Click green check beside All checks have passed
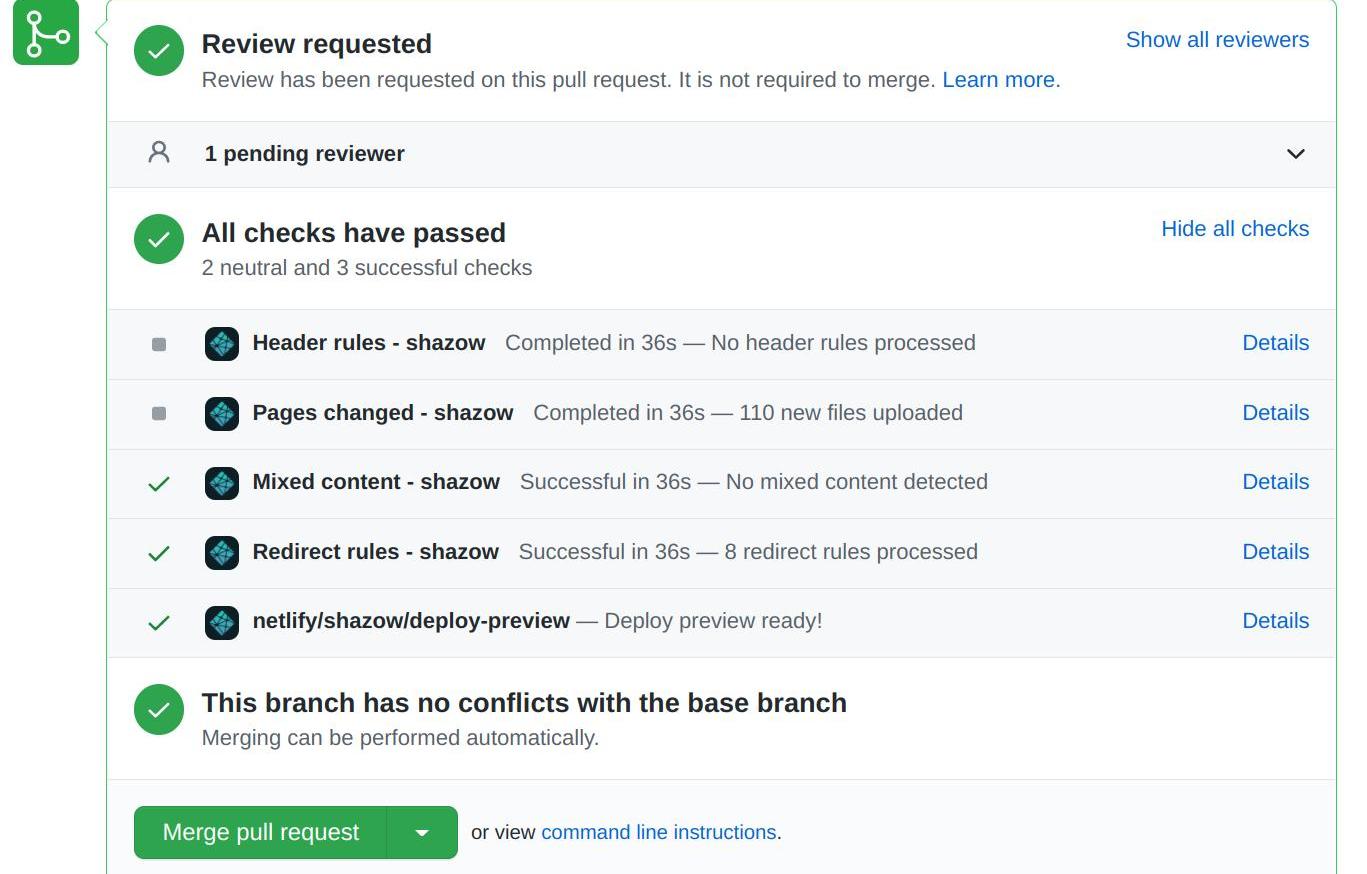This screenshot has height=874, width=1367. pos(159,240)
